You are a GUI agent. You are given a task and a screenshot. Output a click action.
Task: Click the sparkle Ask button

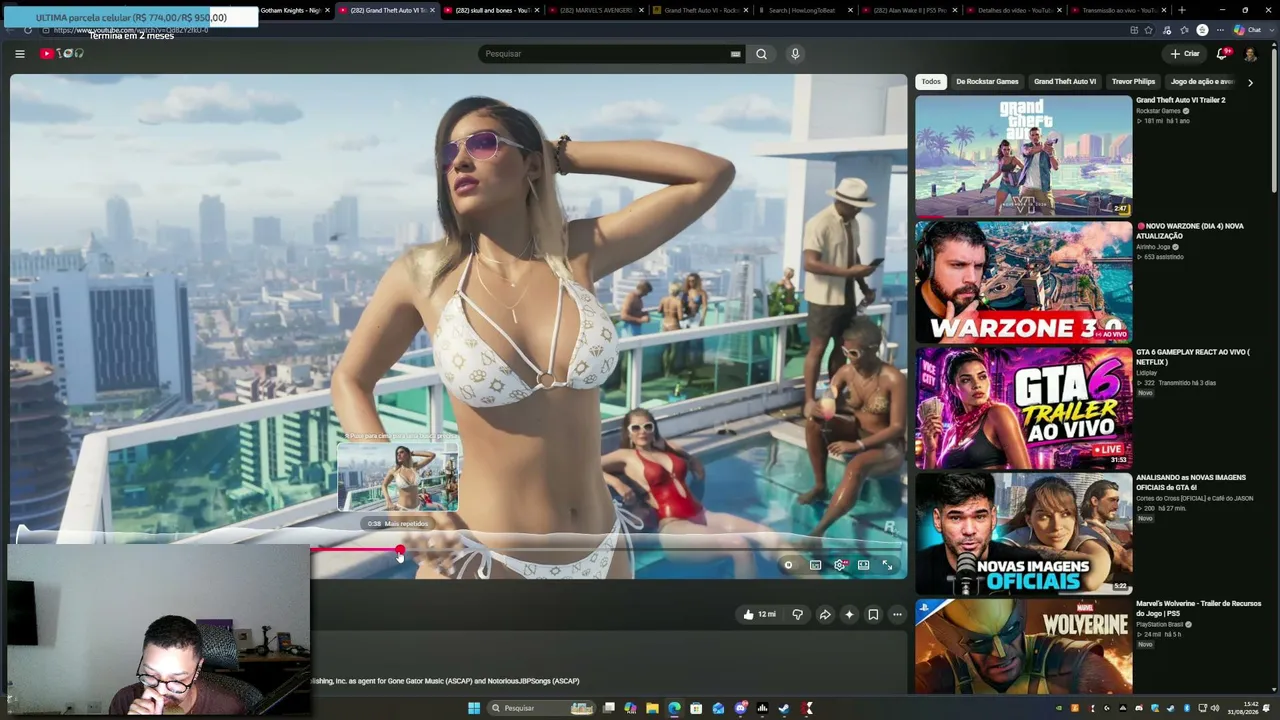pos(849,614)
